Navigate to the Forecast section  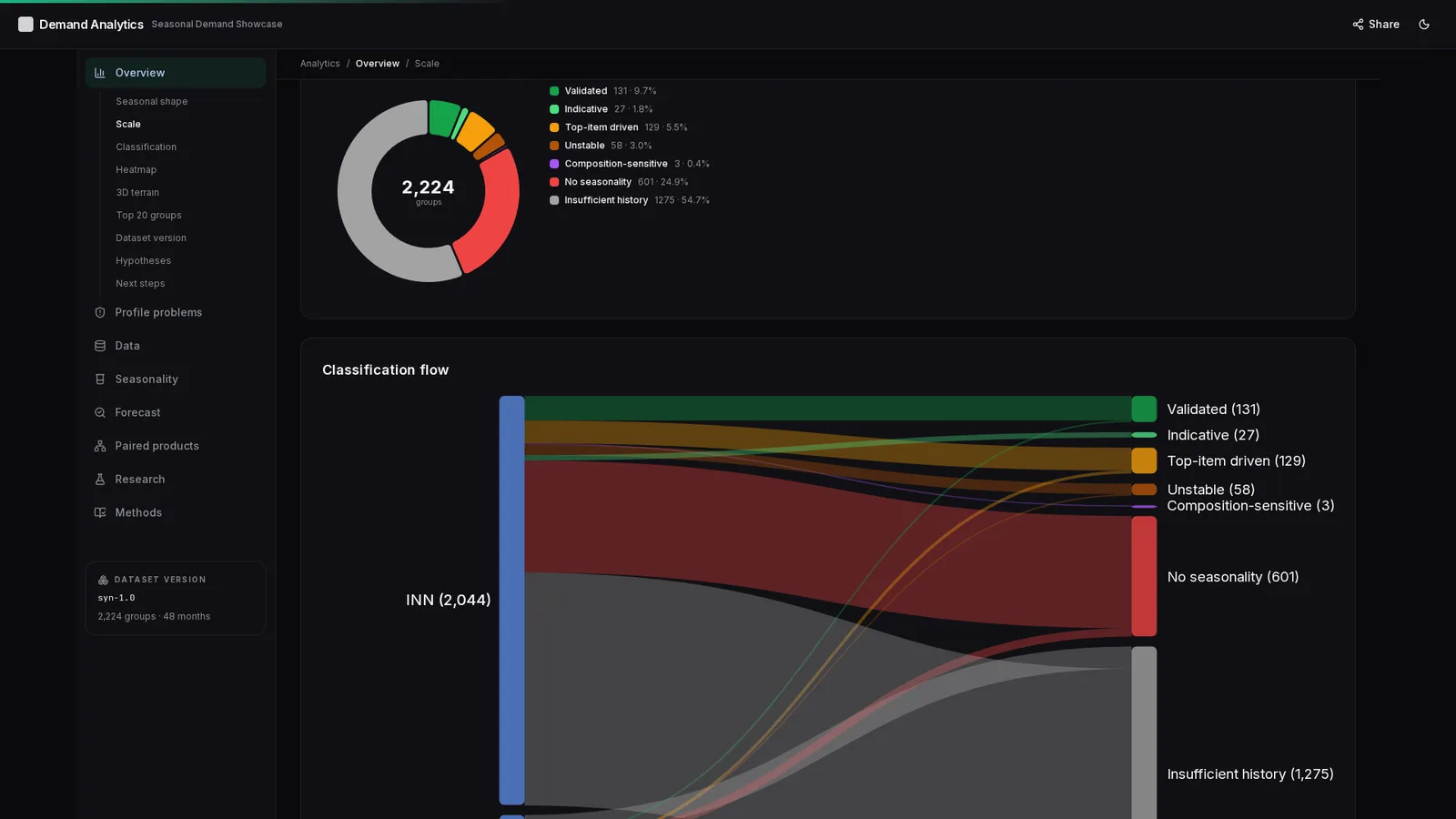(176, 412)
